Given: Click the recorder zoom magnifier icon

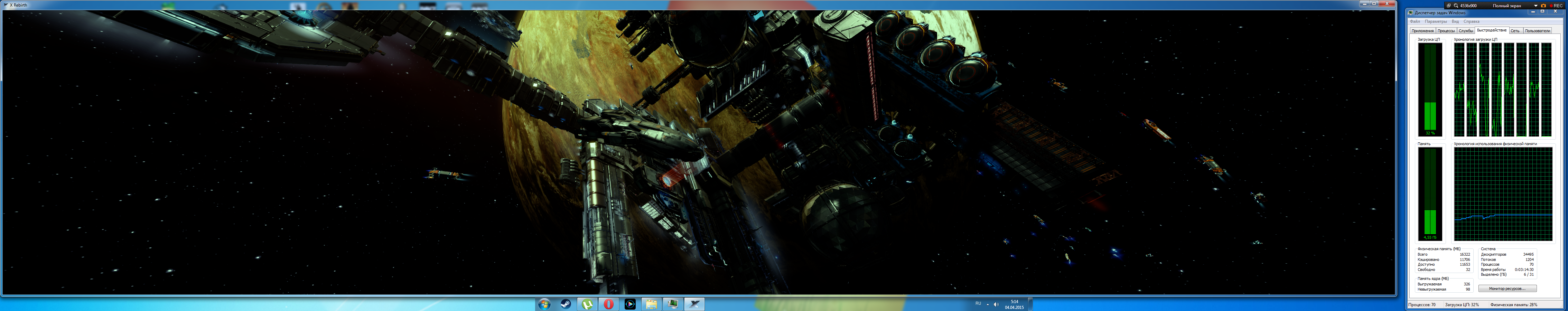Looking at the screenshot, I should (x=1456, y=6).
